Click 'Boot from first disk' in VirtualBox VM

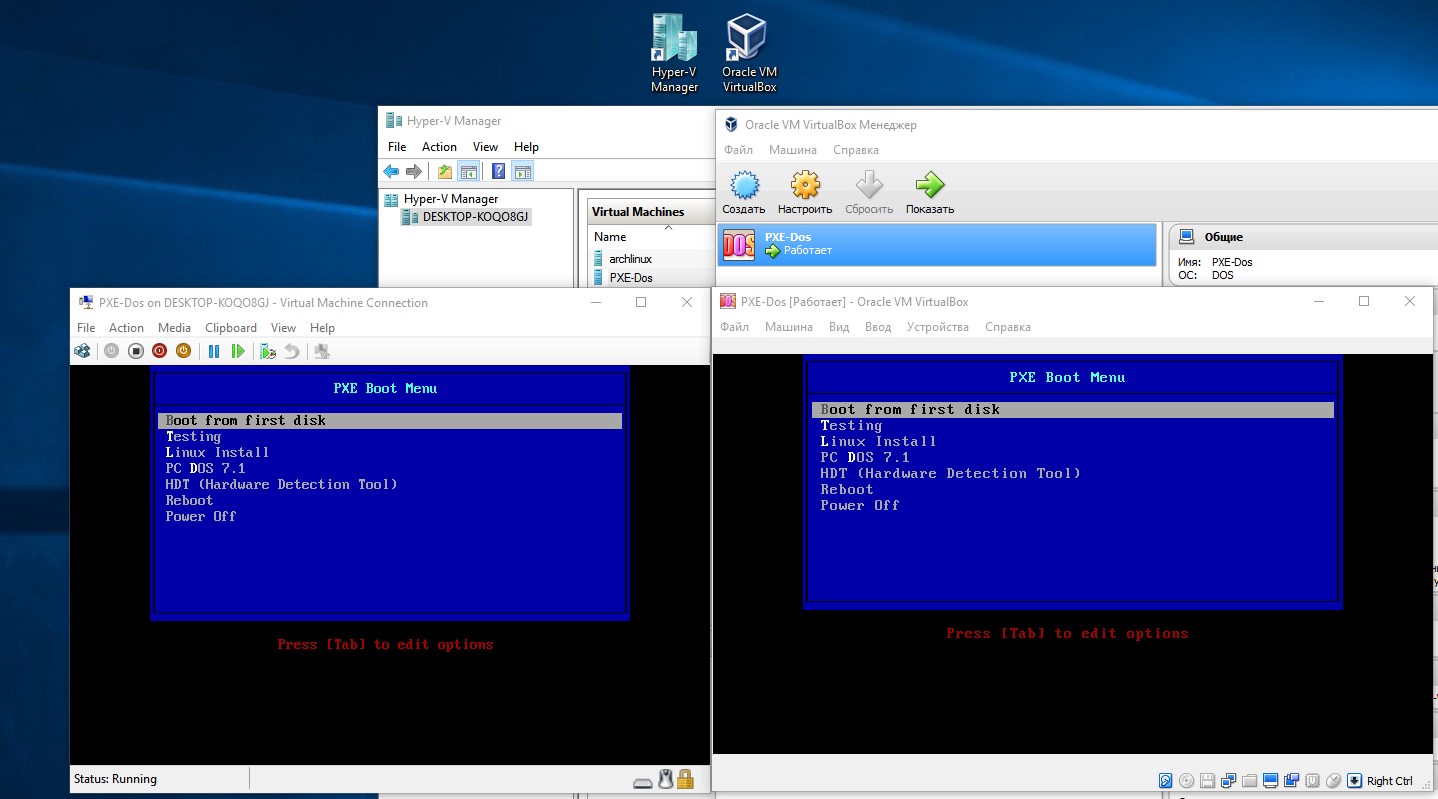pyautogui.click(x=1073, y=409)
